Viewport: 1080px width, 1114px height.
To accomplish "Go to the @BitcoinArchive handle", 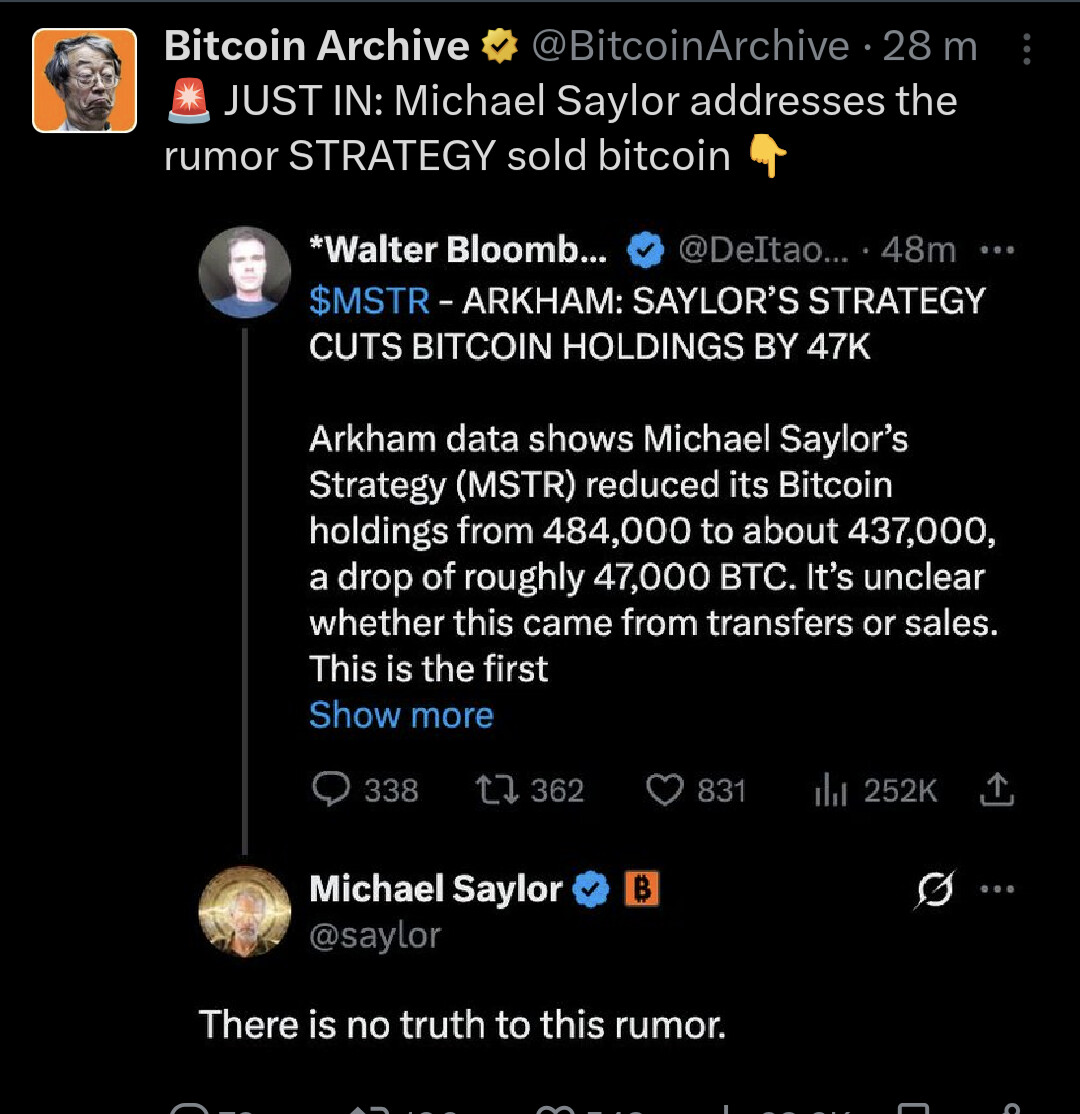I will coord(690,46).
